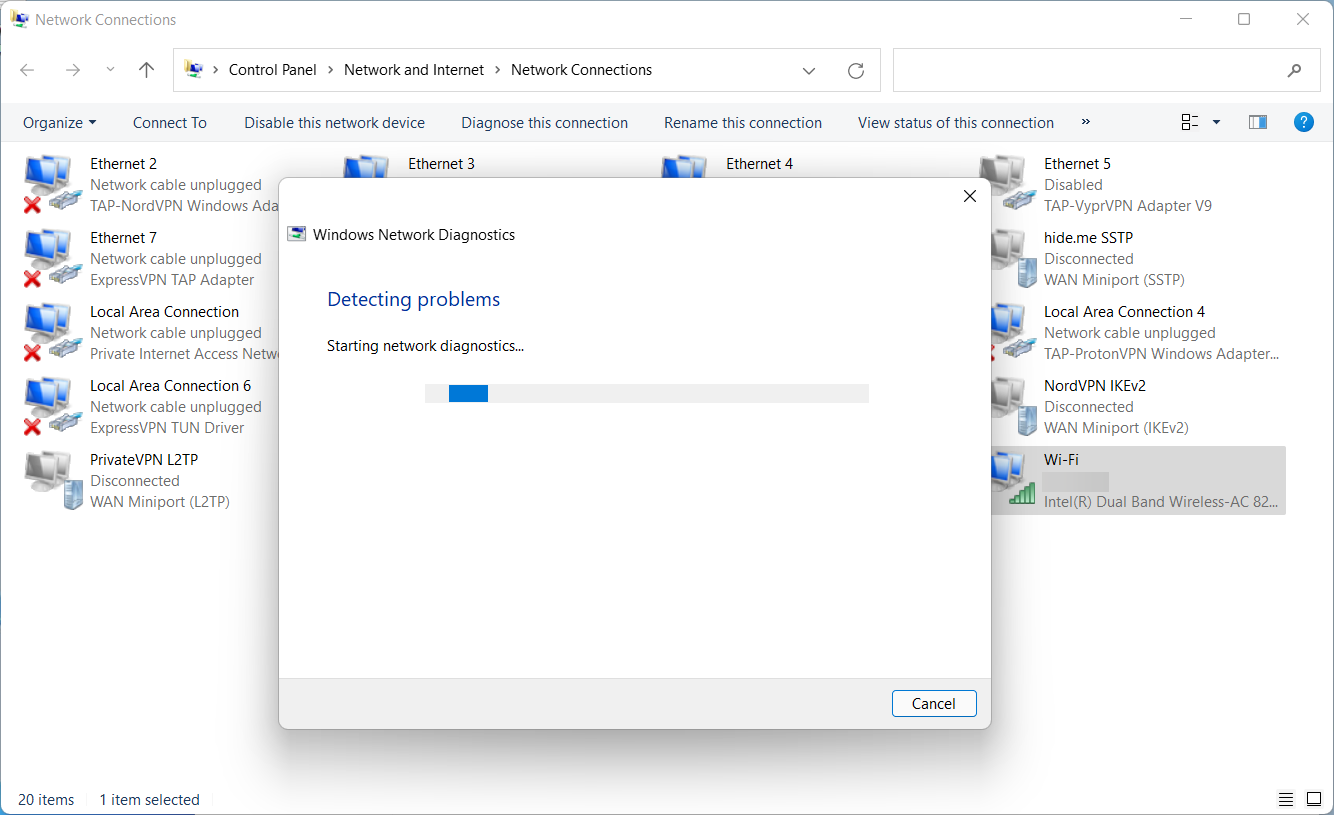
Task: Open address bar history dropdown chevron
Action: tap(809, 70)
